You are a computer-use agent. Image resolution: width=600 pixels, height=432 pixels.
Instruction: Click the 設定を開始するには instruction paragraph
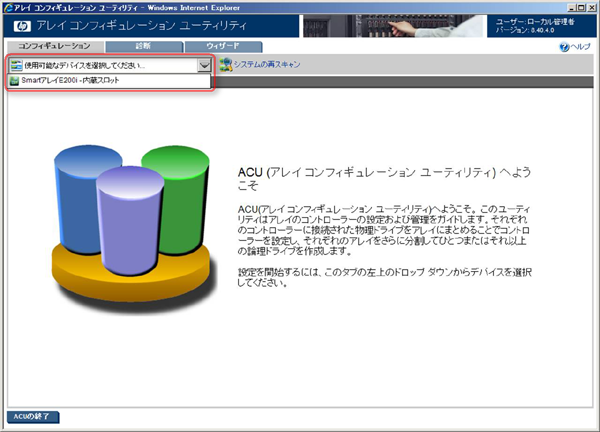[x=384, y=277]
